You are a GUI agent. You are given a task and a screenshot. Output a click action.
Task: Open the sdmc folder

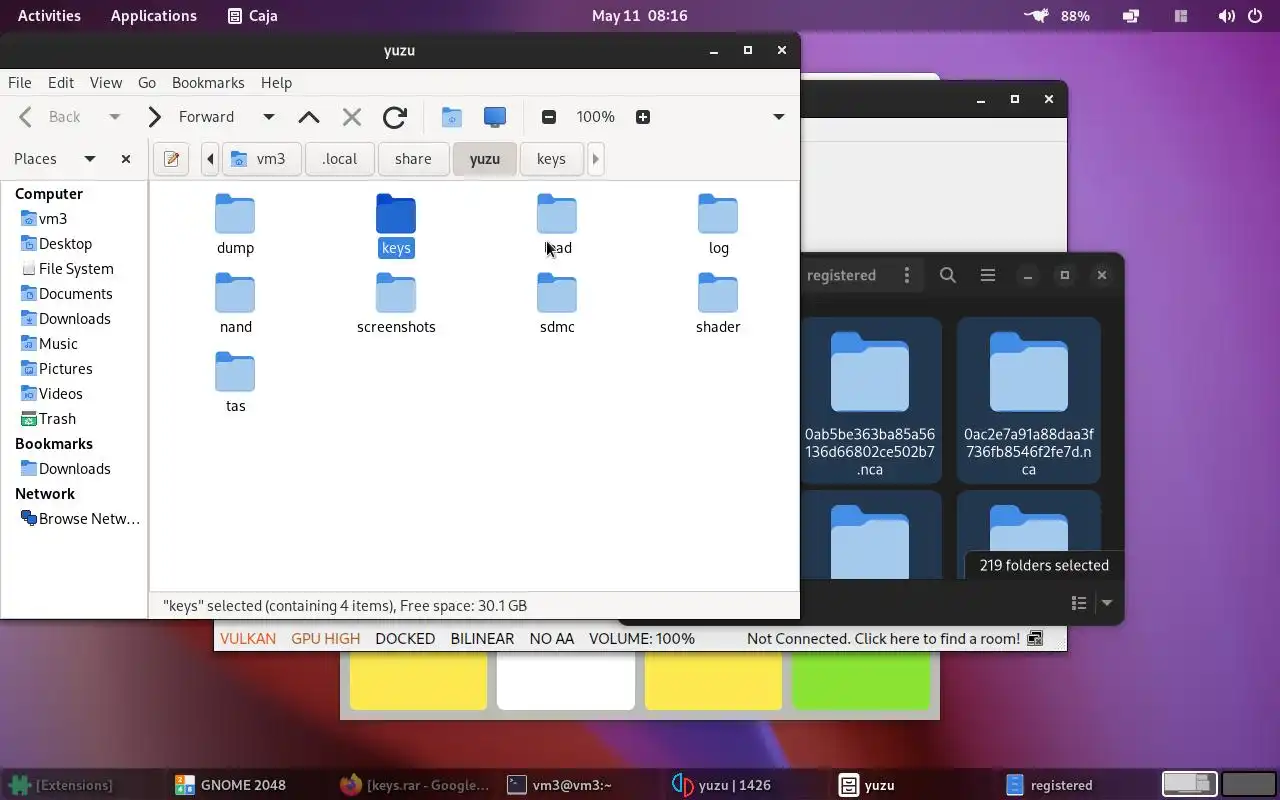(557, 304)
